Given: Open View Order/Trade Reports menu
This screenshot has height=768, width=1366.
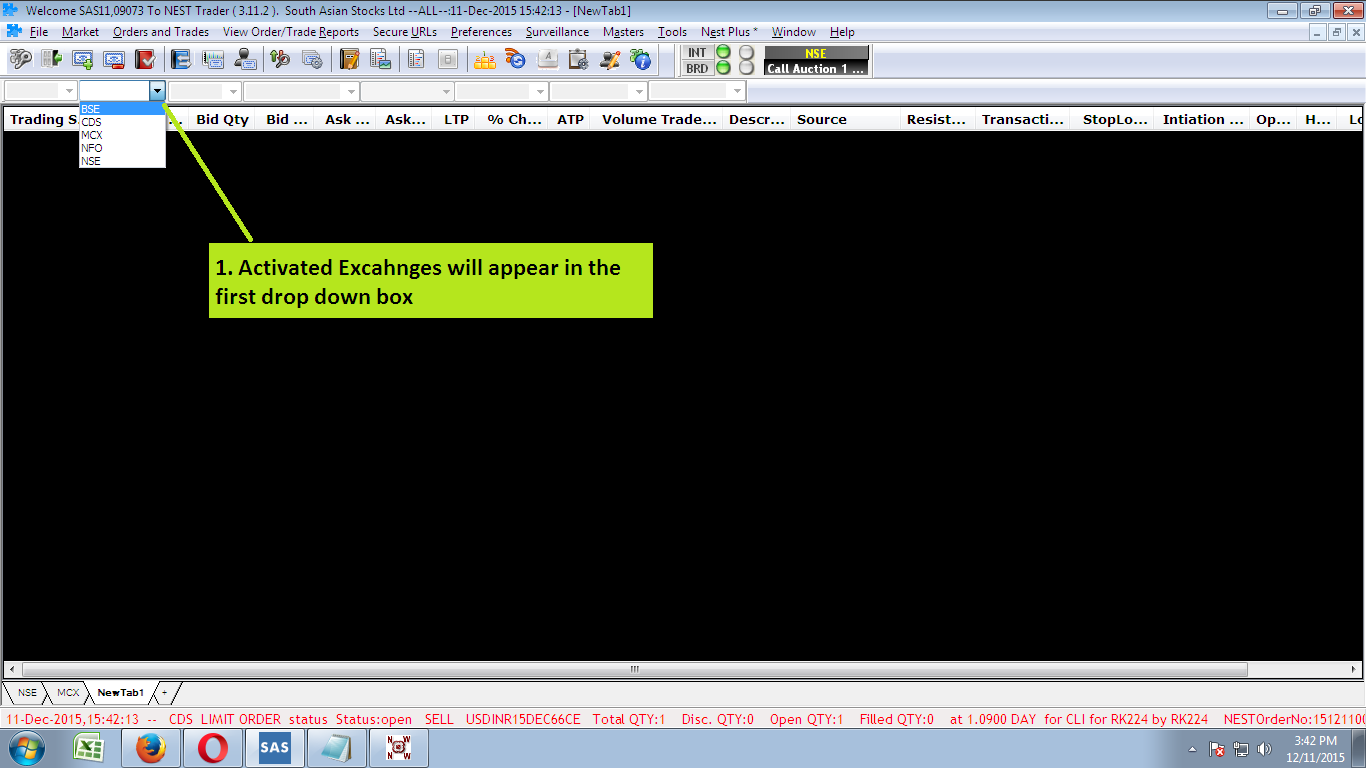Looking at the screenshot, I should tap(291, 32).
